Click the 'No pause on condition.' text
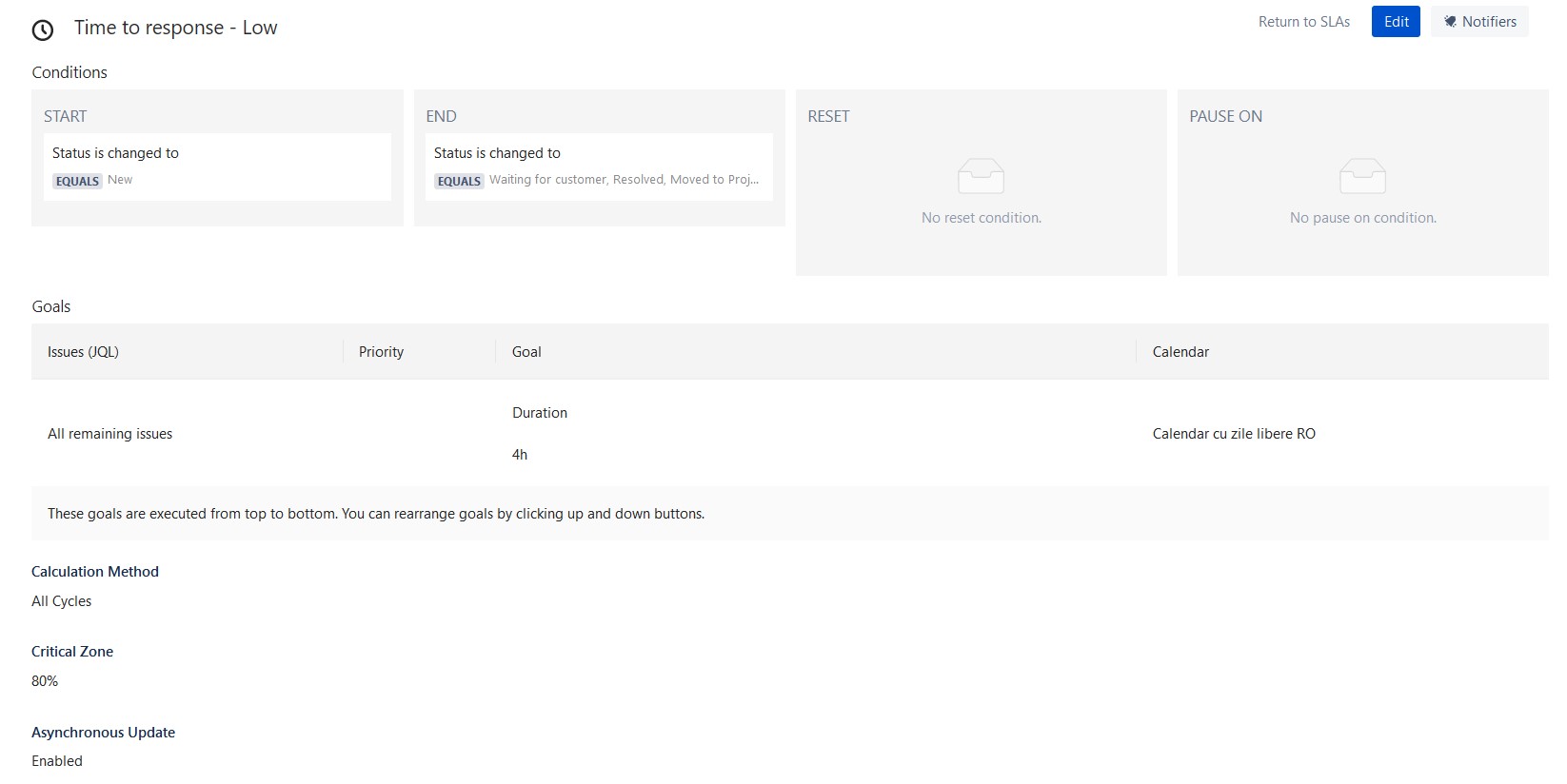This screenshot has width=1567, height=784. coord(1363,217)
